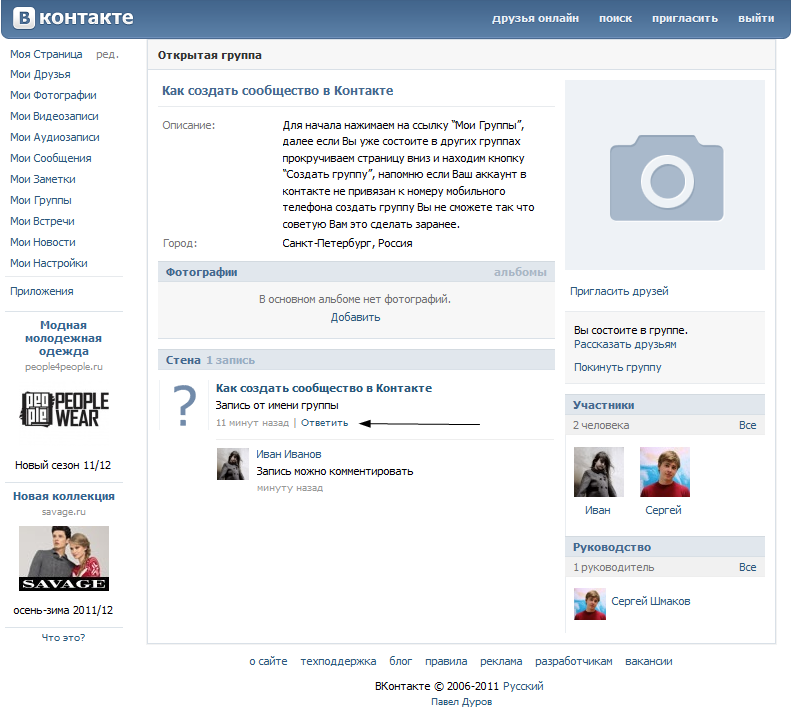Click блог footer link

[403, 664]
